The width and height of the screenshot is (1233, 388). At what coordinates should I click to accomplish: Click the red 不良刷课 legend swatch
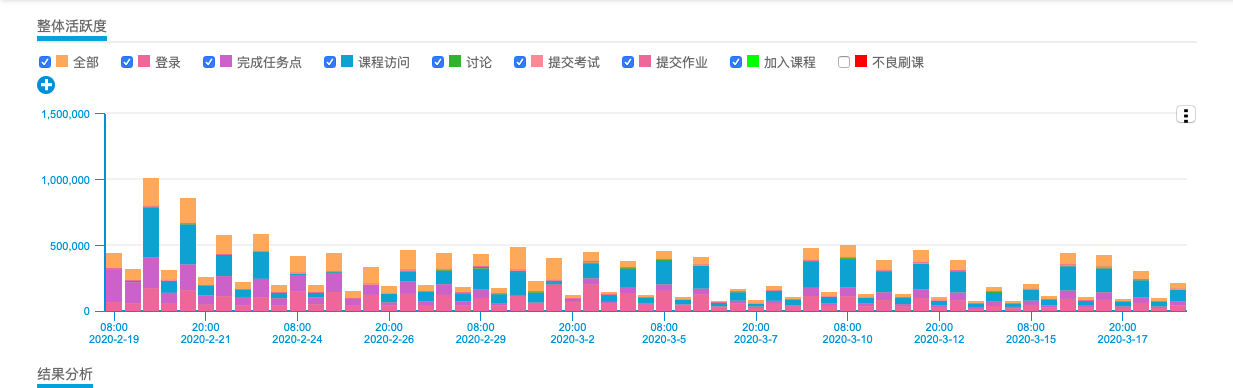[x=861, y=62]
